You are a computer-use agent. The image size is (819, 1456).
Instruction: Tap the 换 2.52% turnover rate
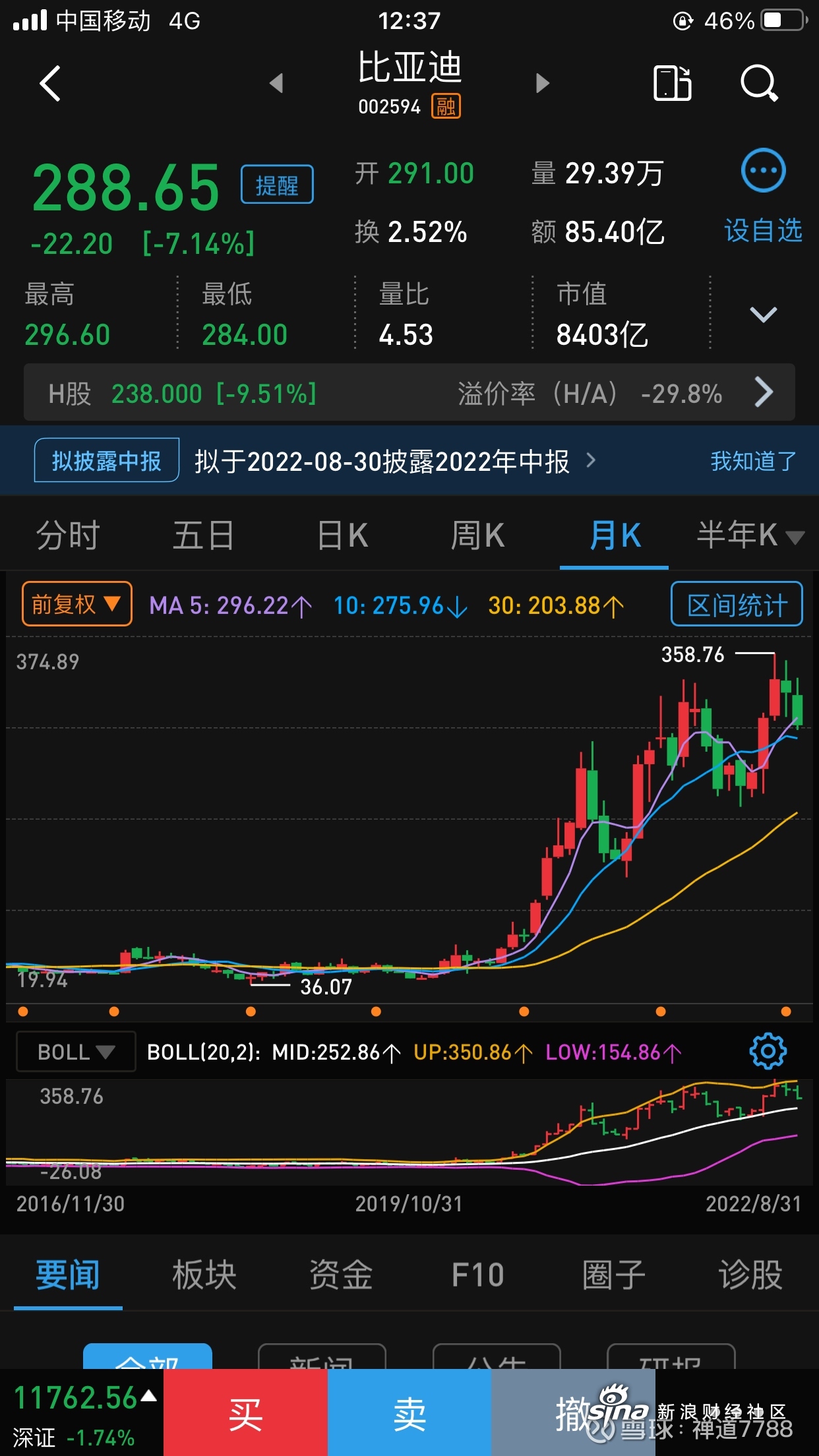point(411,231)
